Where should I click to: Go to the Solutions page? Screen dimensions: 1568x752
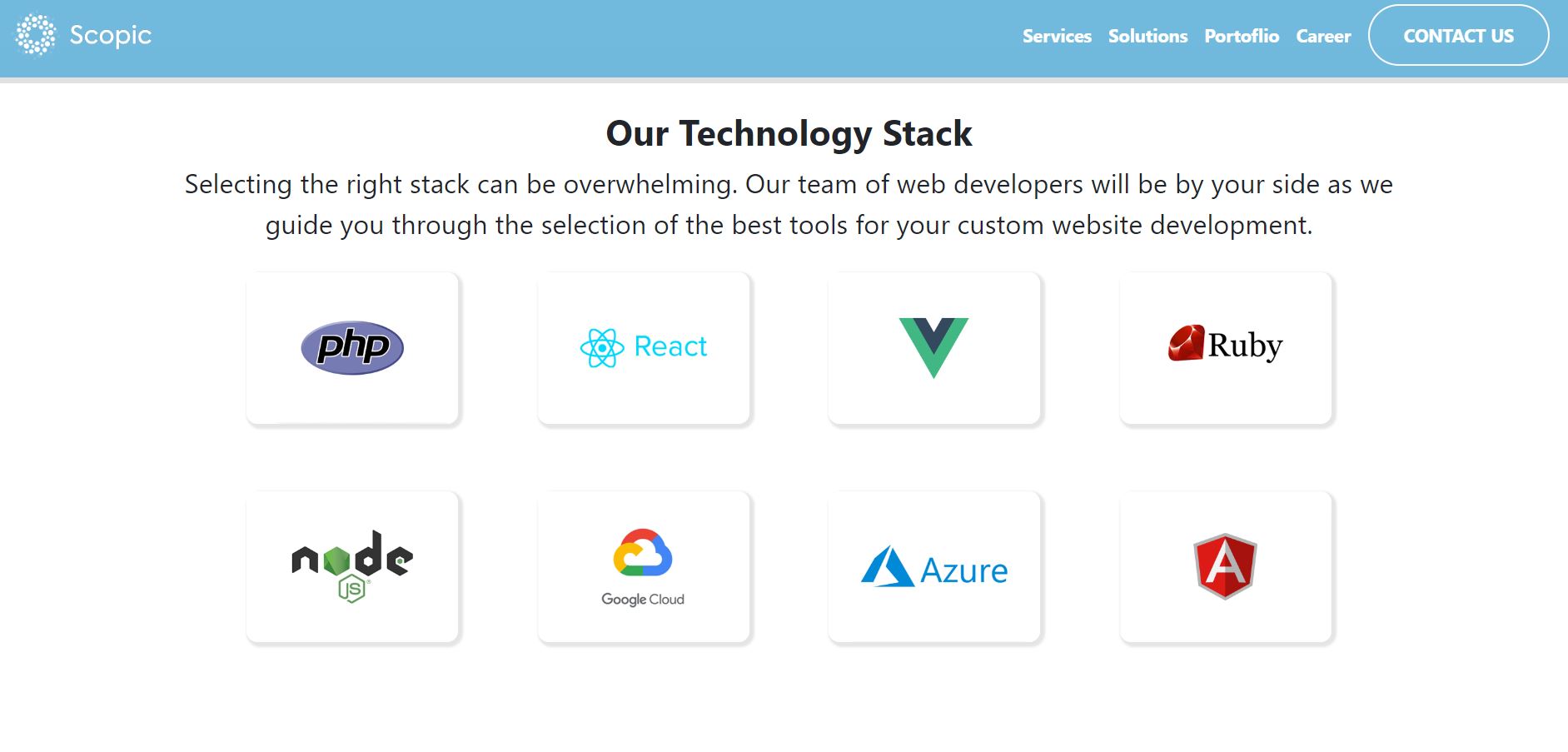coord(1147,36)
